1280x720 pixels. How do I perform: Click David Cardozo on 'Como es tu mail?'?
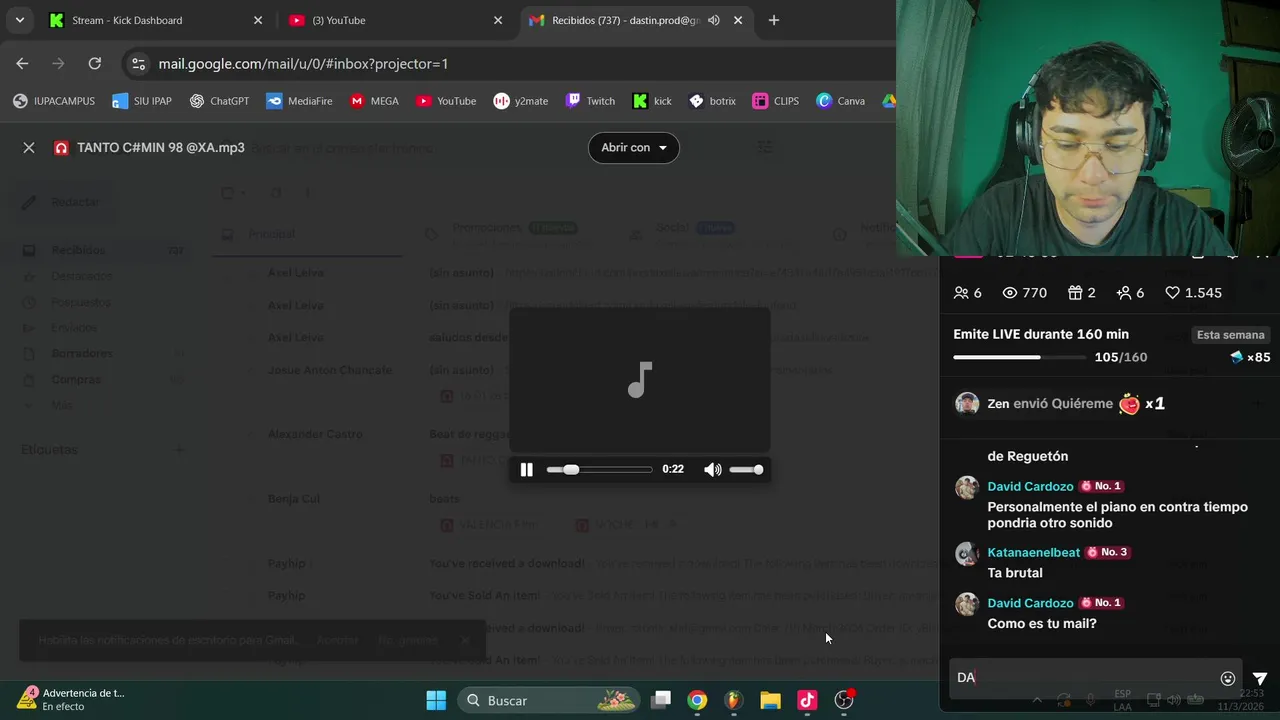[1030, 603]
